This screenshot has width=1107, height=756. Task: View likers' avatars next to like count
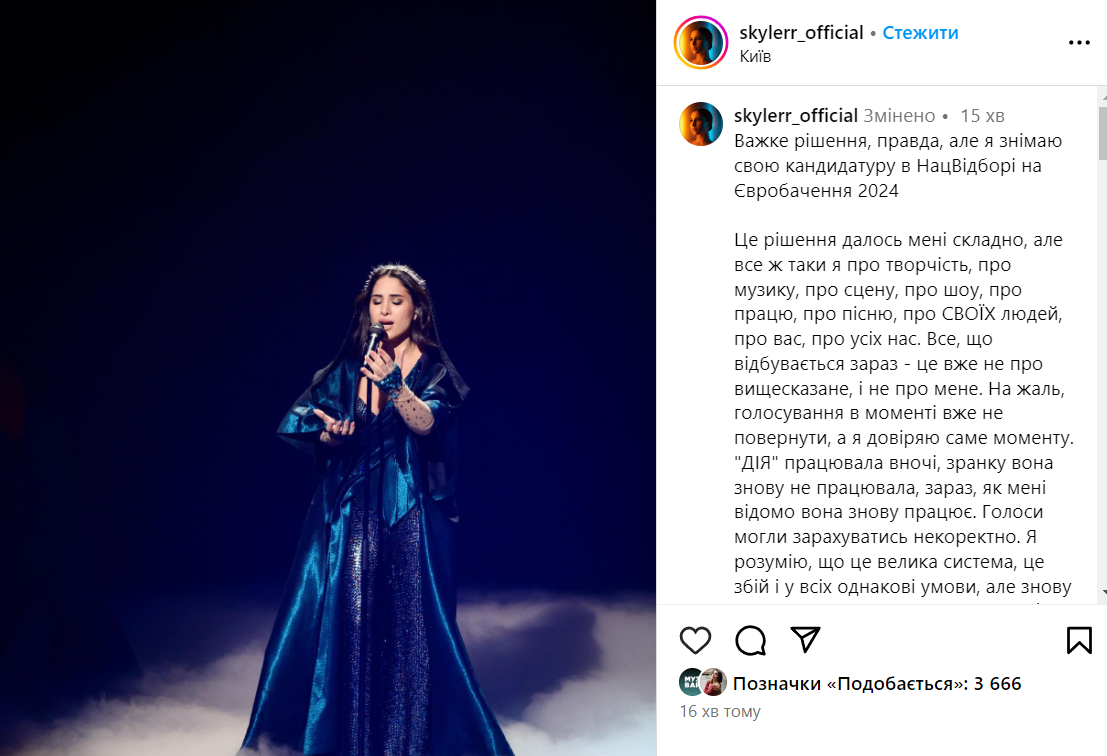pyautogui.click(x=702, y=682)
